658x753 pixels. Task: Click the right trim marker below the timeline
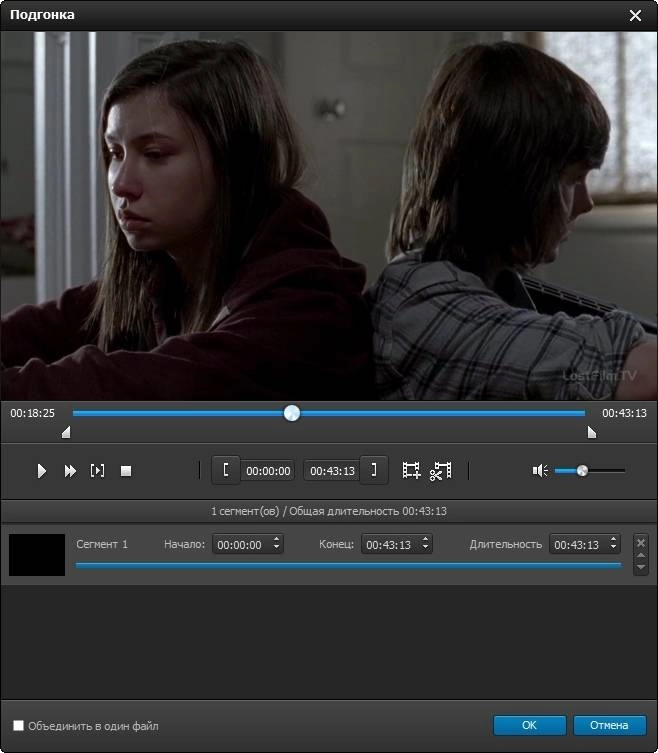point(592,433)
